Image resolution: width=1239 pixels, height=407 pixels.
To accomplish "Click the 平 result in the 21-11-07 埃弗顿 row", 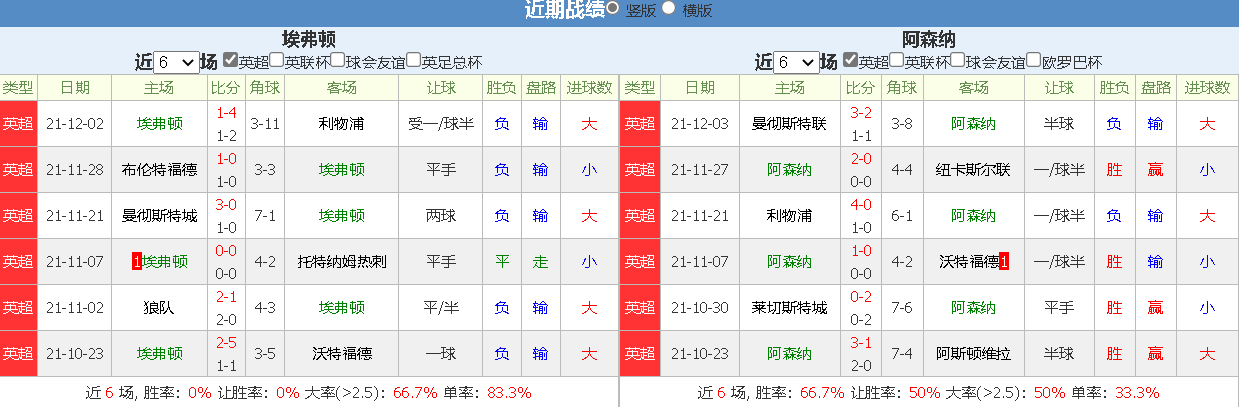I will tap(502, 262).
